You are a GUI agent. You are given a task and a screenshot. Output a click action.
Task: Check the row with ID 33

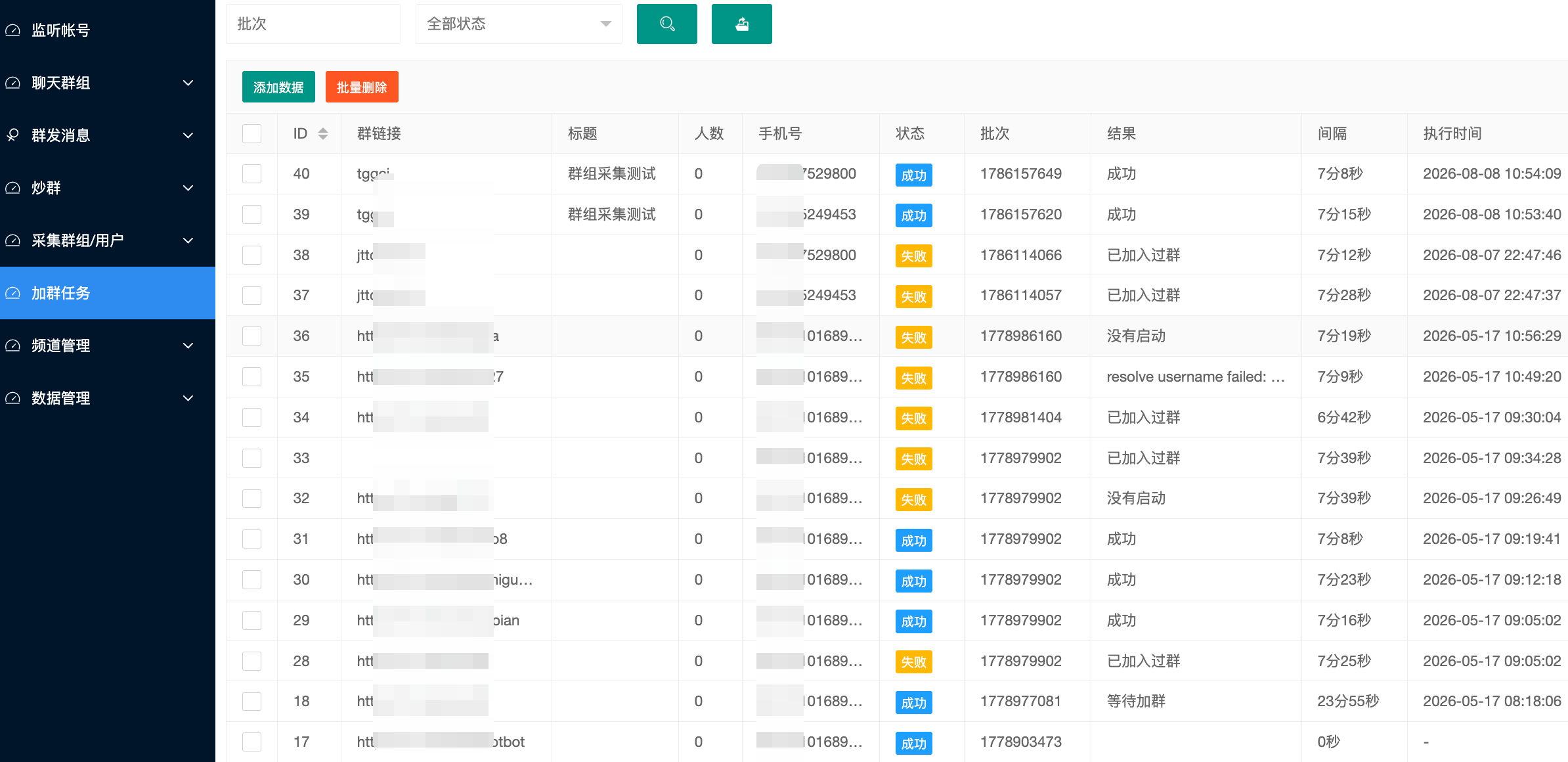tap(251, 459)
